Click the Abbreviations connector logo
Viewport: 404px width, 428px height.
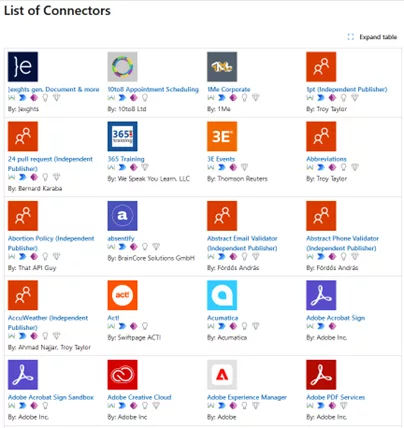click(x=321, y=136)
